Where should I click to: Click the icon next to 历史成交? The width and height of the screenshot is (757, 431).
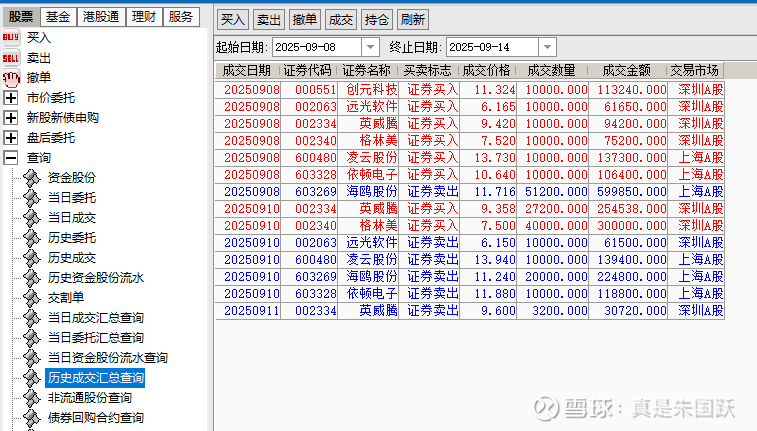pyautogui.click(x=32, y=258)
